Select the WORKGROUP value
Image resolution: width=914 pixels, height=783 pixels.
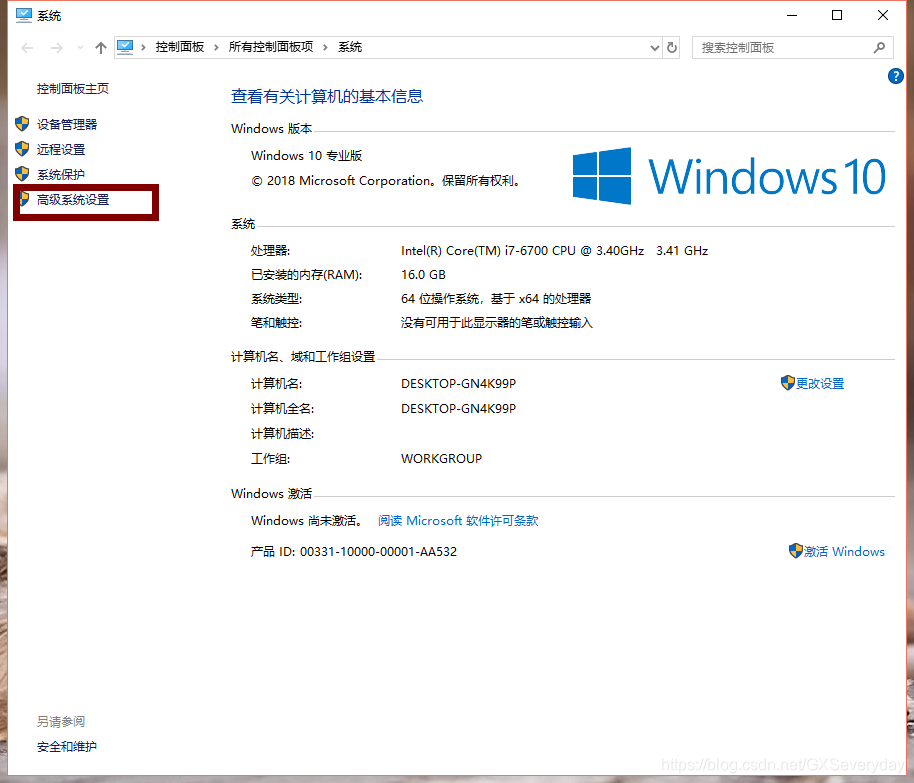[441, 459]
